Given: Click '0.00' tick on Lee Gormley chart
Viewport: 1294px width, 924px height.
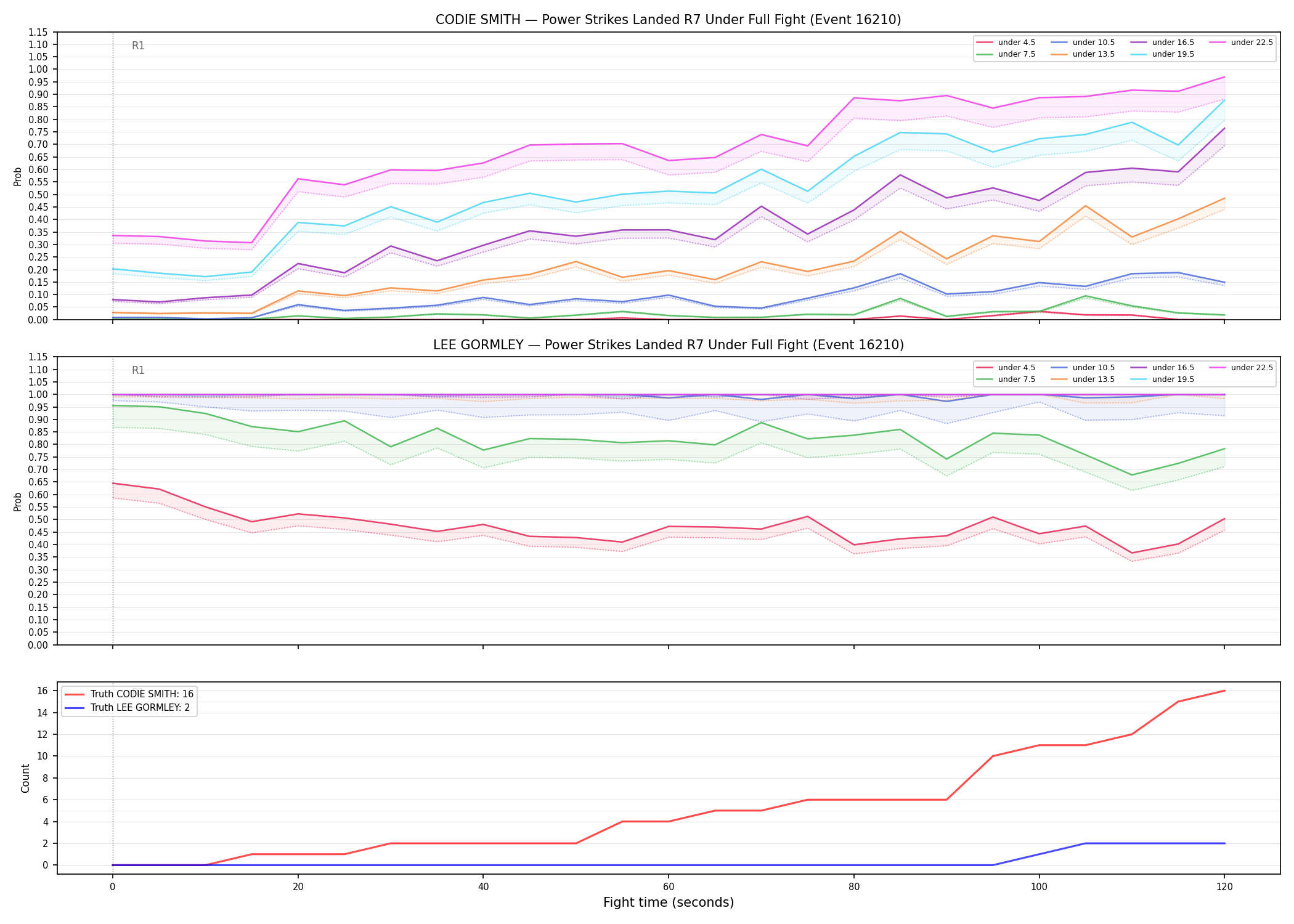Looking at the screenshot, I should (x=39, y=645).
